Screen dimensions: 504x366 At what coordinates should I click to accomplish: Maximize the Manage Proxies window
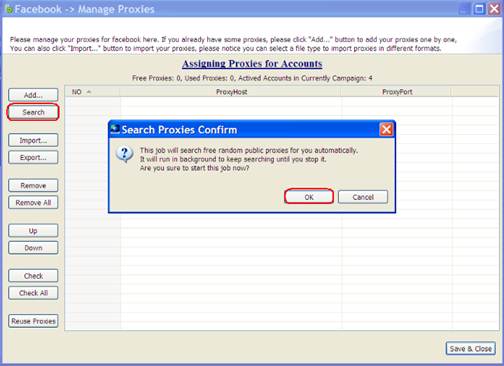pos(479,9)
